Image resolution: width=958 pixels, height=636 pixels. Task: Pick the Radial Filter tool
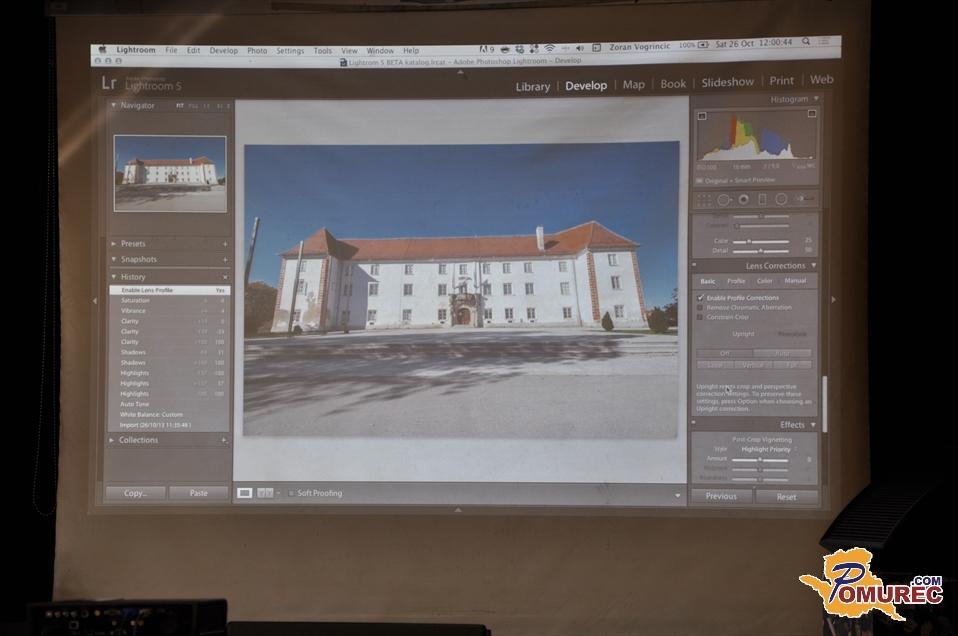tap(781, 199)
